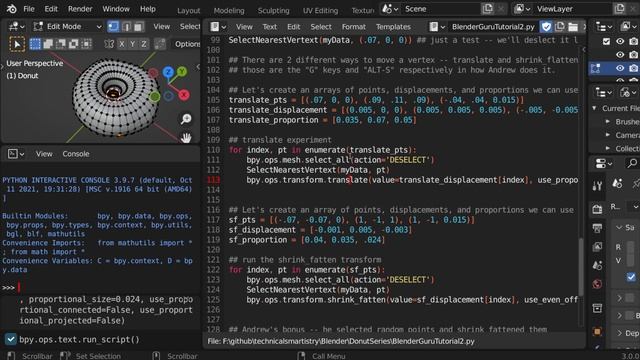The height and width of the screenshot is (360, 640).
Task: Open the text editor Text menu
Action: click(x=269, y=27)
